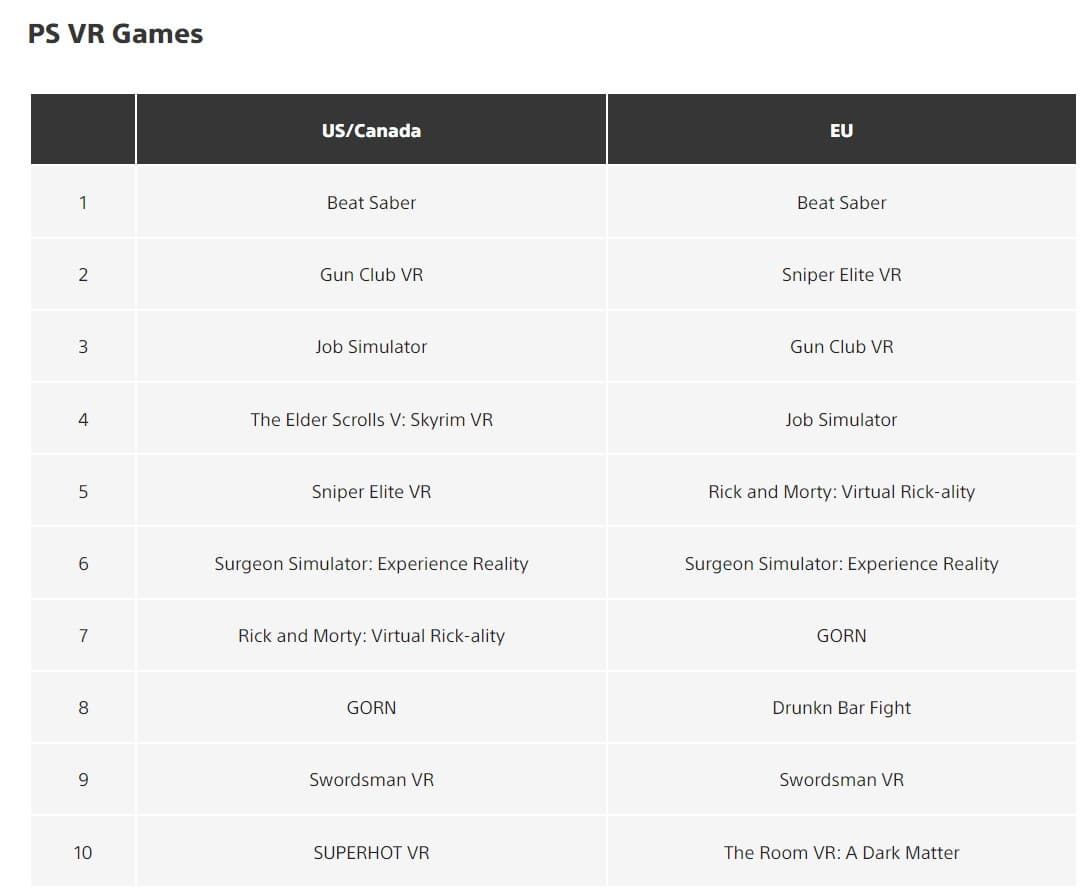Click The Room VR: A Dark Matter
The width and height of the screenshot is (1092, 896).
[x=841, y=853]
